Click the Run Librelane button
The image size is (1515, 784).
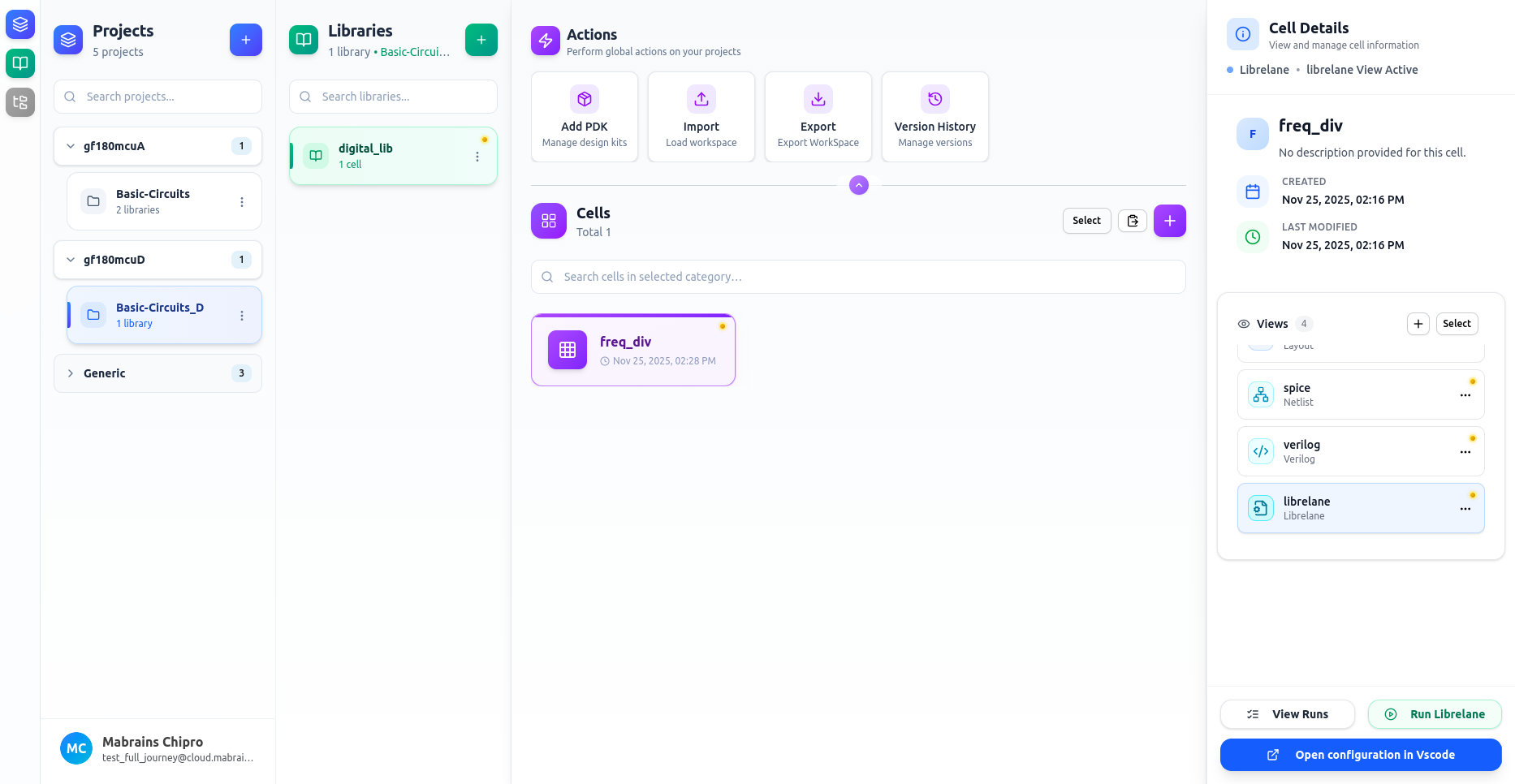click(1435, 714)
